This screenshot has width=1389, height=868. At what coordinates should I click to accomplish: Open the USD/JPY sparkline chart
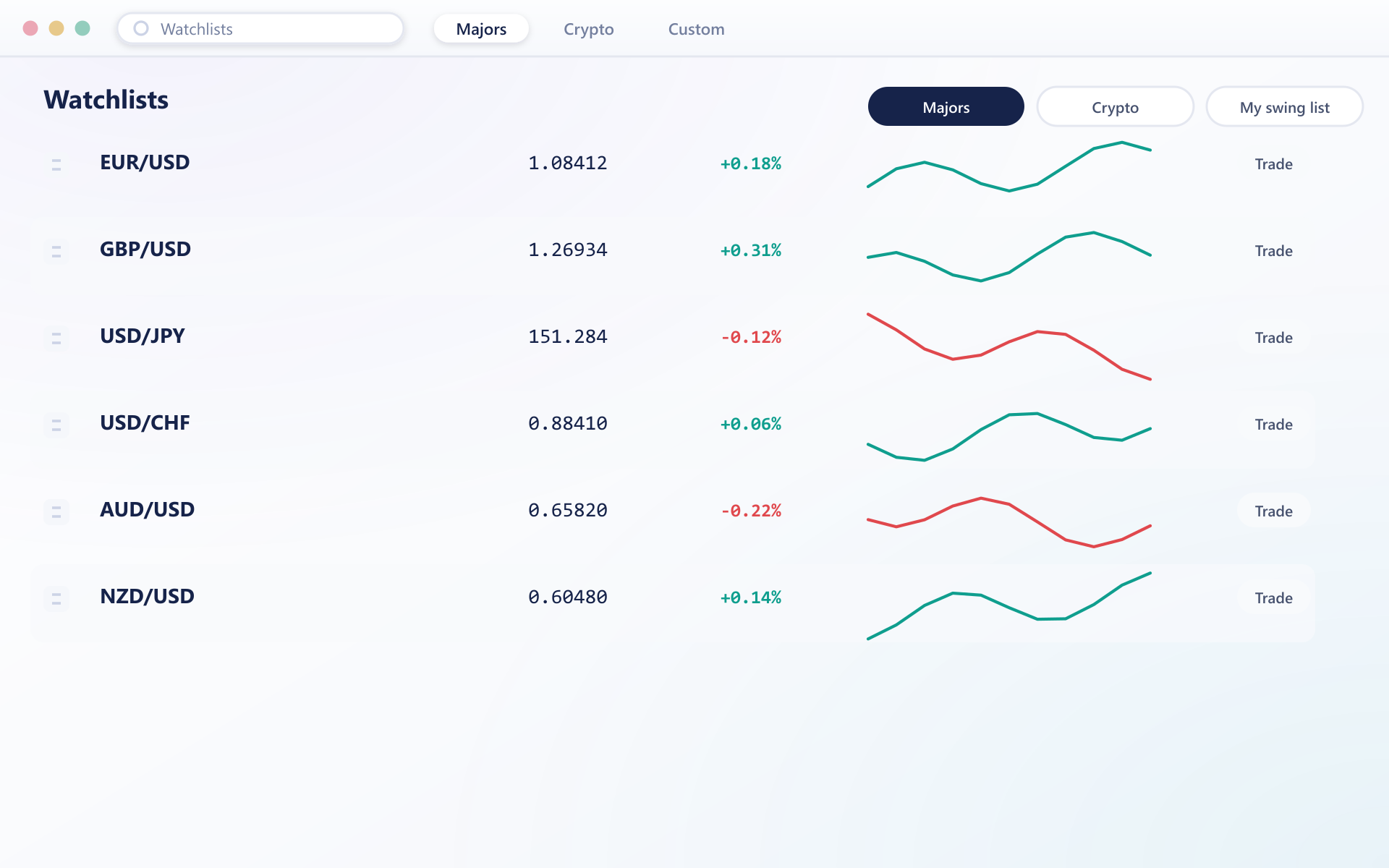click(x=1009, y=346)
